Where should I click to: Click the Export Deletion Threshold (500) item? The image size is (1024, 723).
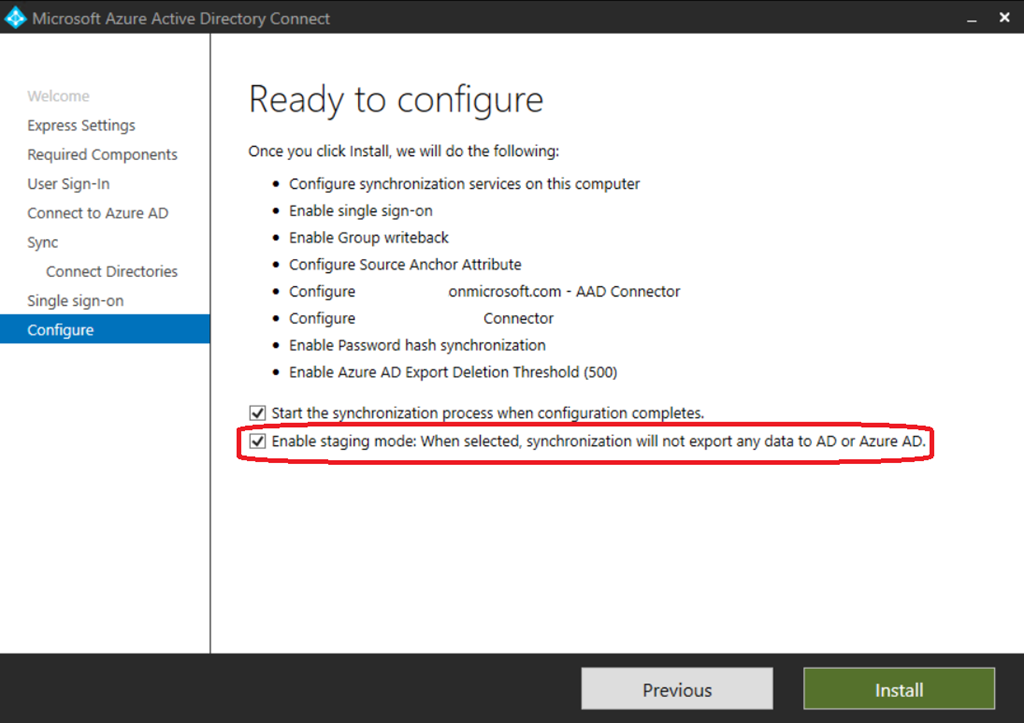point(453,372)
